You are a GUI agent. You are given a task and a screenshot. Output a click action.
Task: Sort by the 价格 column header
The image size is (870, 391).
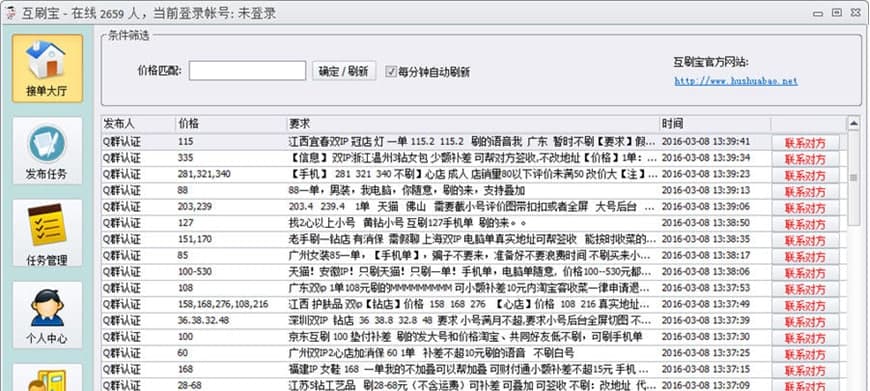pos(231,124)
